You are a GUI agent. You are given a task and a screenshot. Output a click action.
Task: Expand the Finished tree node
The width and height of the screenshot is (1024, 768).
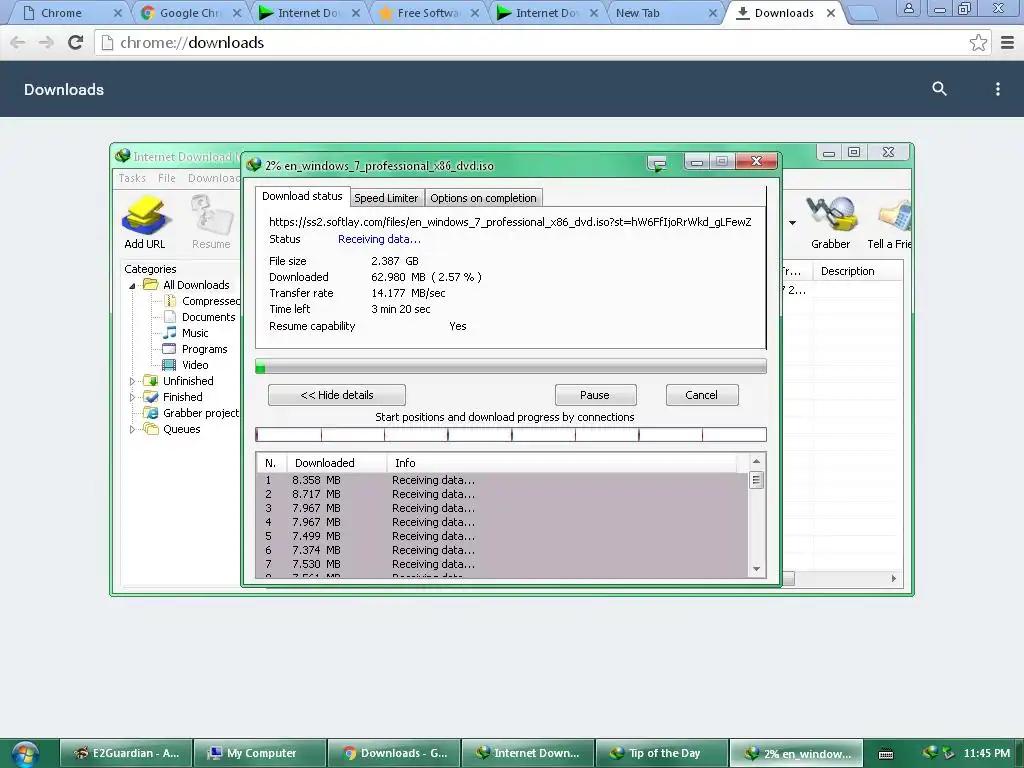133,397
